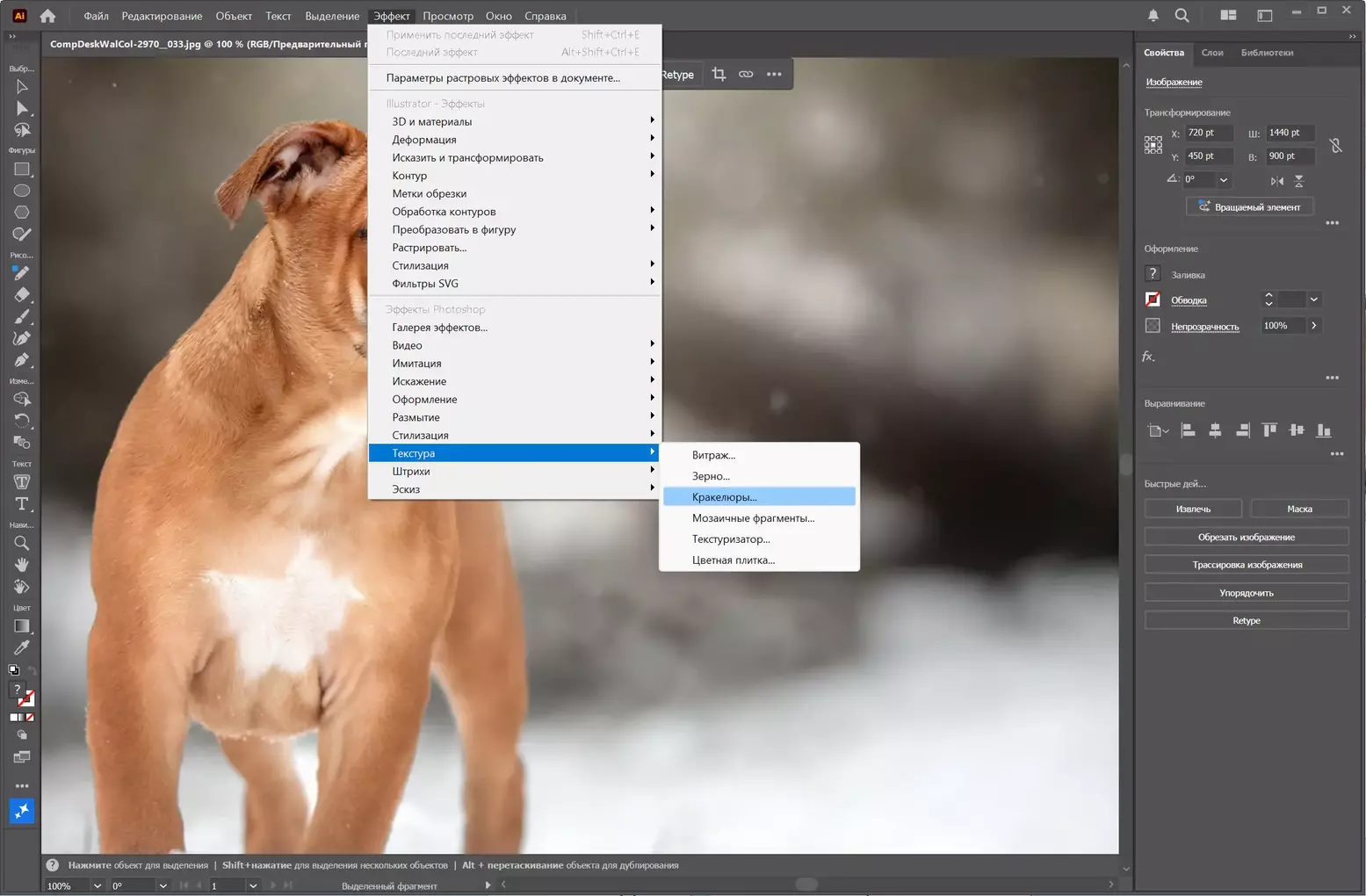Screen dimensions: 1366x896
Task: Select the Direct Selection tool
Action: pyautogui.click(x=22, y=109)
